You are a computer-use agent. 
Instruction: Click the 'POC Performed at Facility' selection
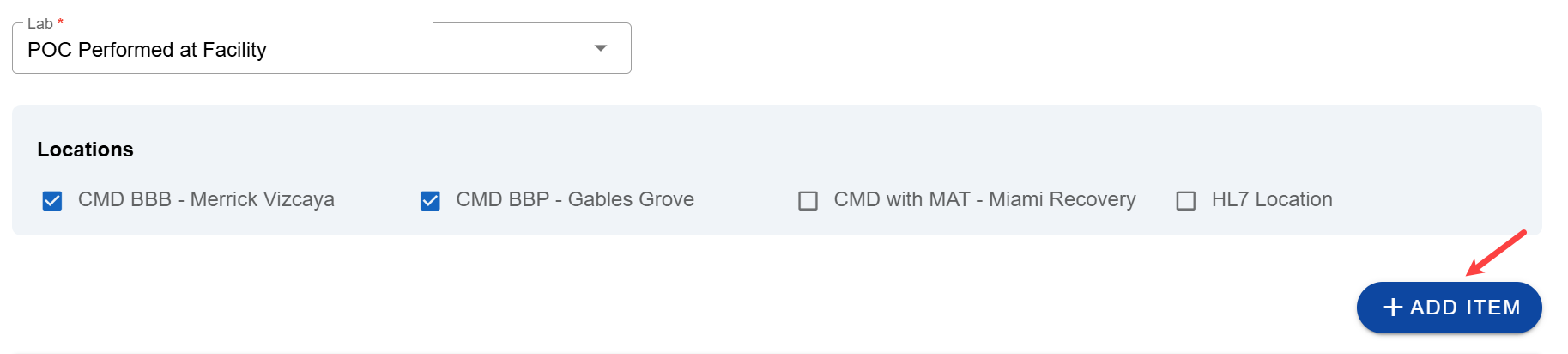click(x=147, y=50)
